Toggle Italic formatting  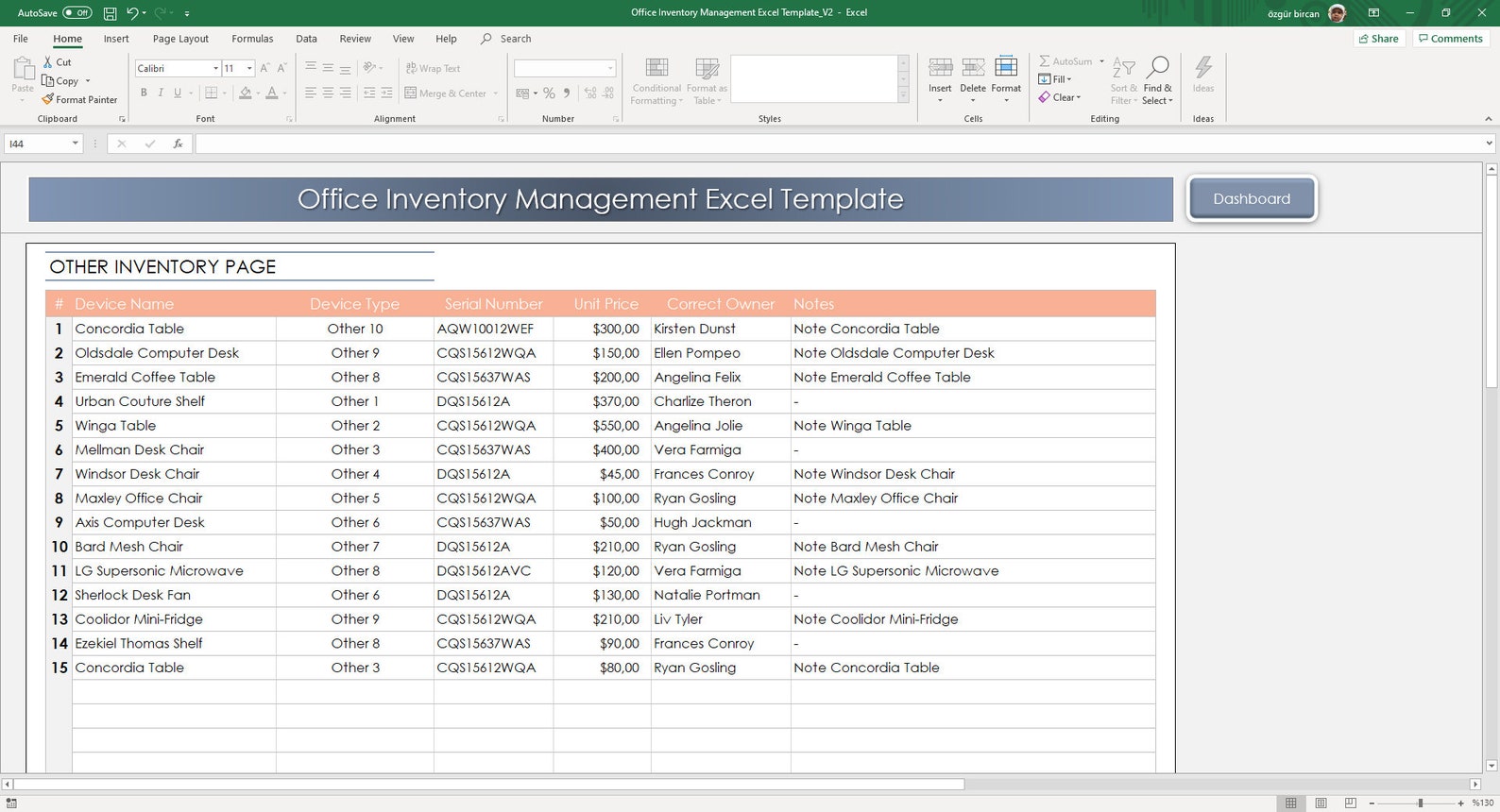[x=161, y=93]
